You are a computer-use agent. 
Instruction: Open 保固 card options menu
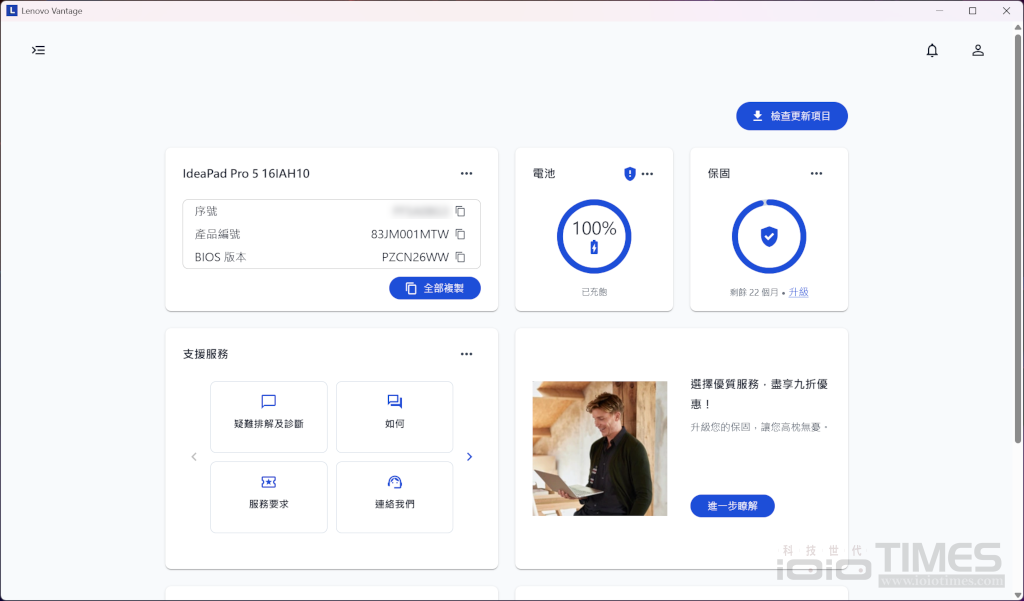coord(816,173)
